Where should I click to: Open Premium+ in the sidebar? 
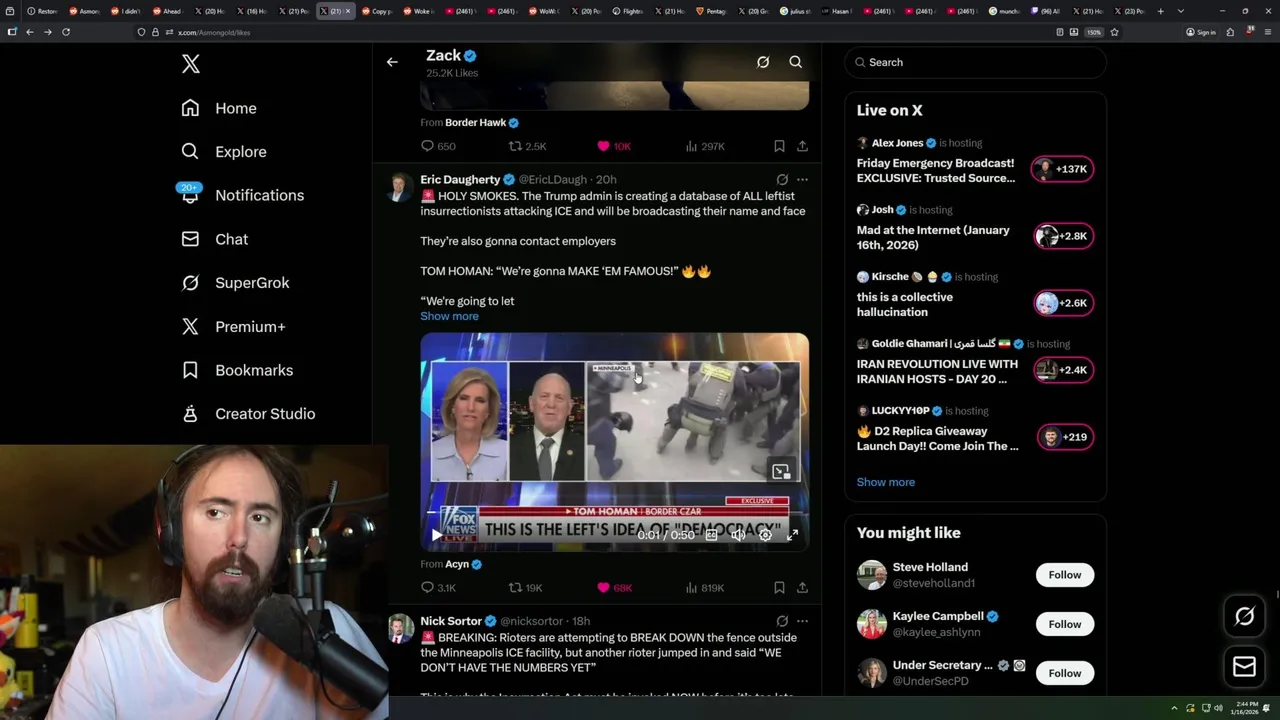(233, 326)
